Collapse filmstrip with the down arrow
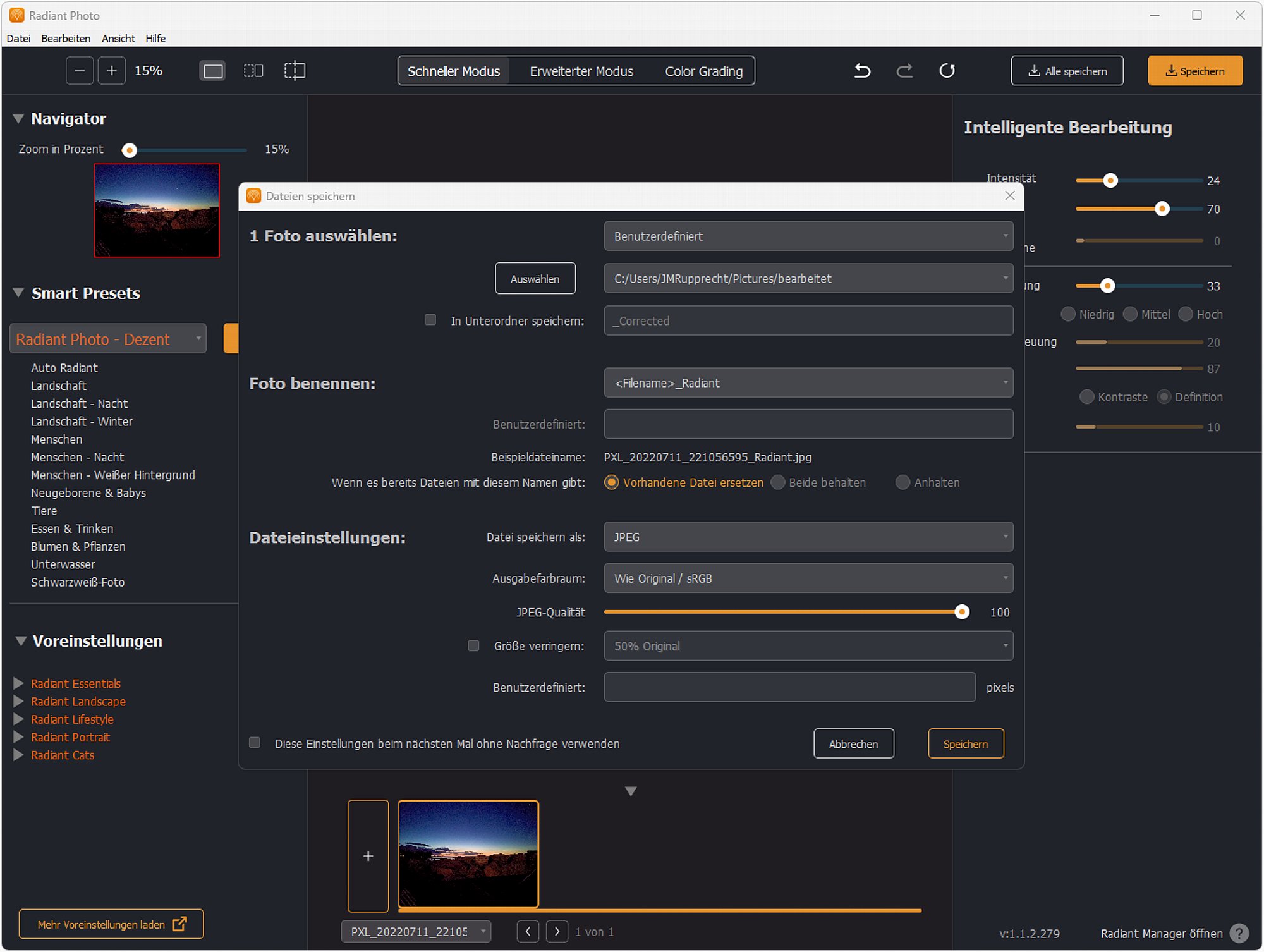The image size is (1264, 952). (x=631, y=791)
